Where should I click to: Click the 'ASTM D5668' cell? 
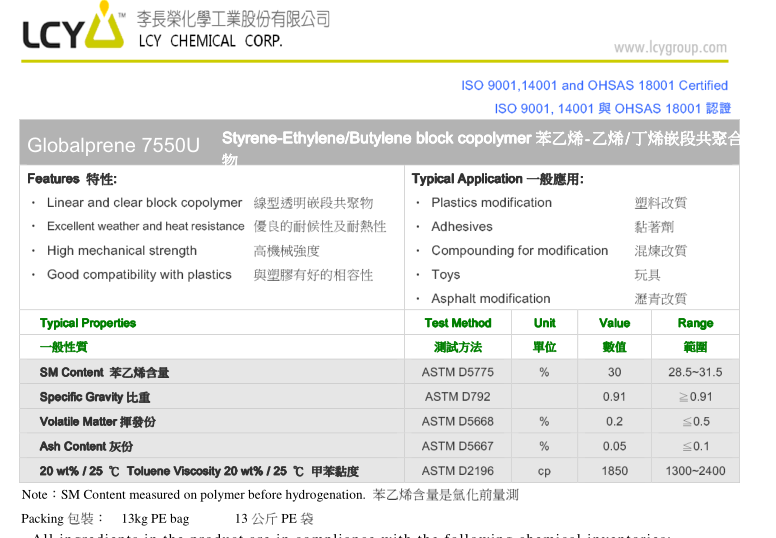[x=457, y=422]
